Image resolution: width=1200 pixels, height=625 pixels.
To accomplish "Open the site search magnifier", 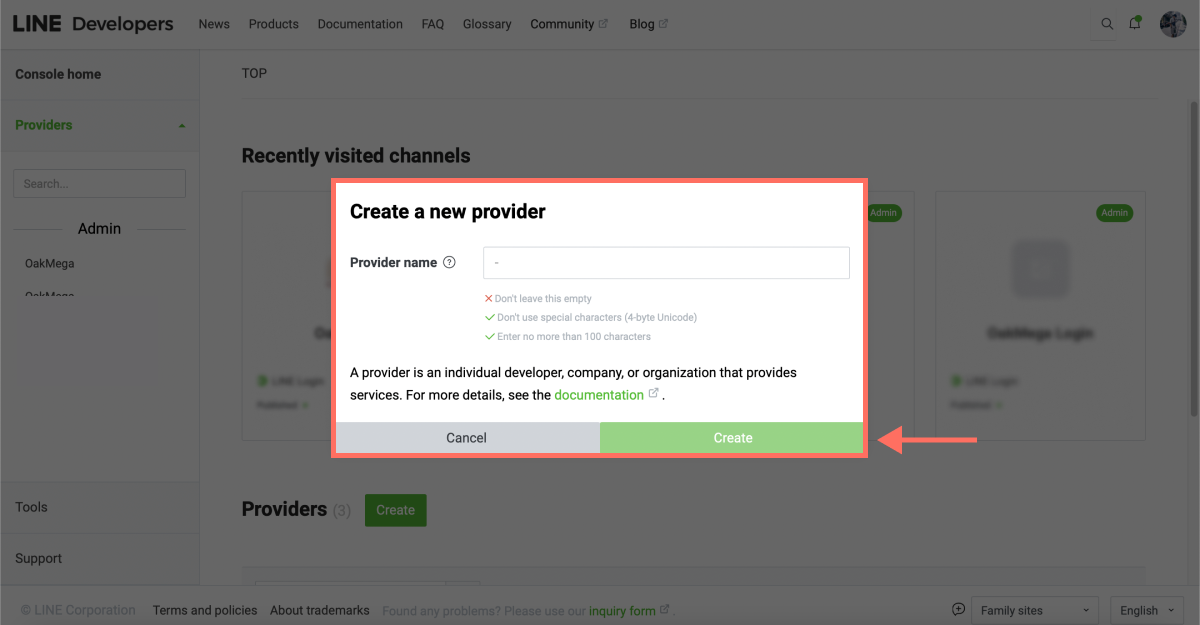I will point(1107,23).
